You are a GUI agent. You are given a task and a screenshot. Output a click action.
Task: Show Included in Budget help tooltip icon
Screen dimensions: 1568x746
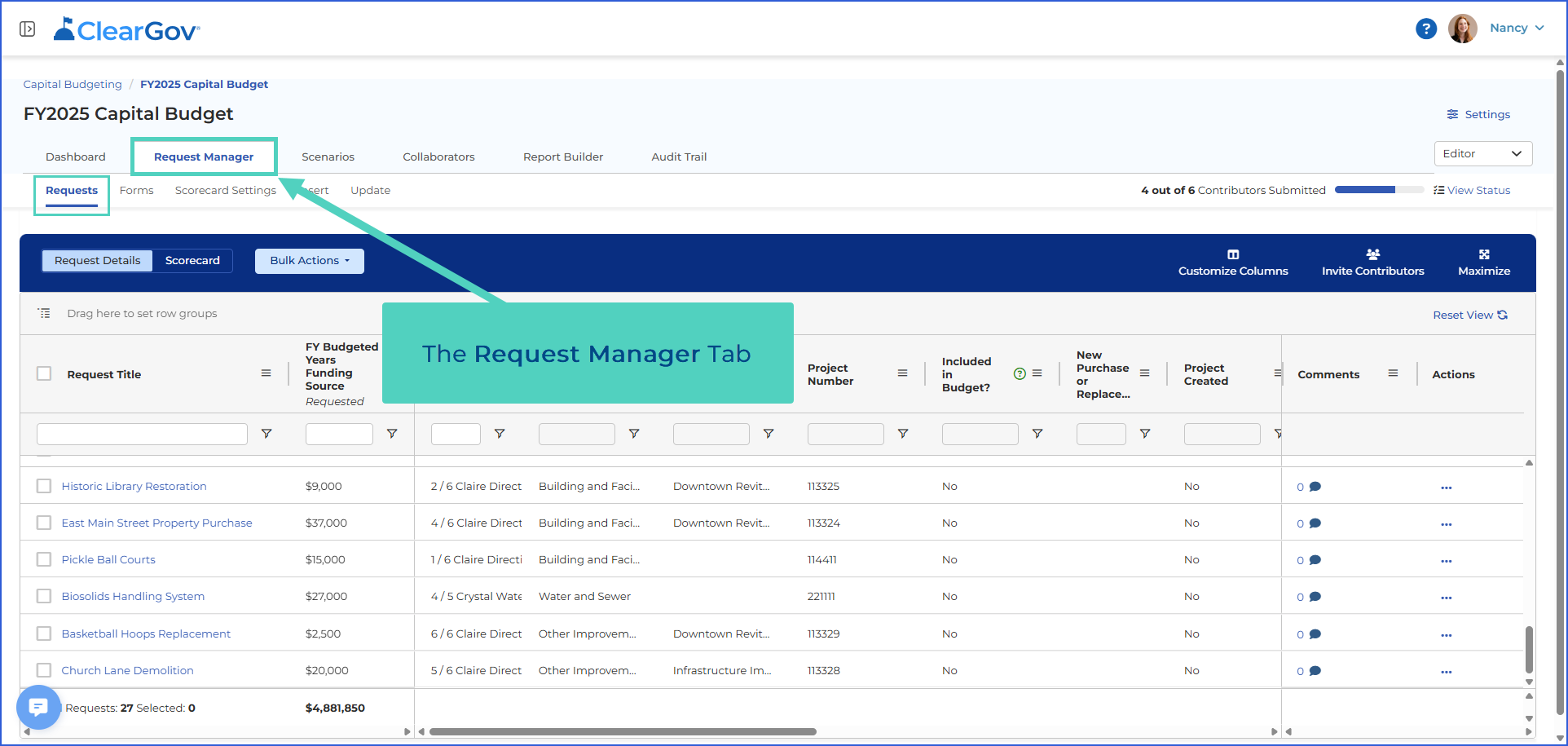(x=1019, y=373)
